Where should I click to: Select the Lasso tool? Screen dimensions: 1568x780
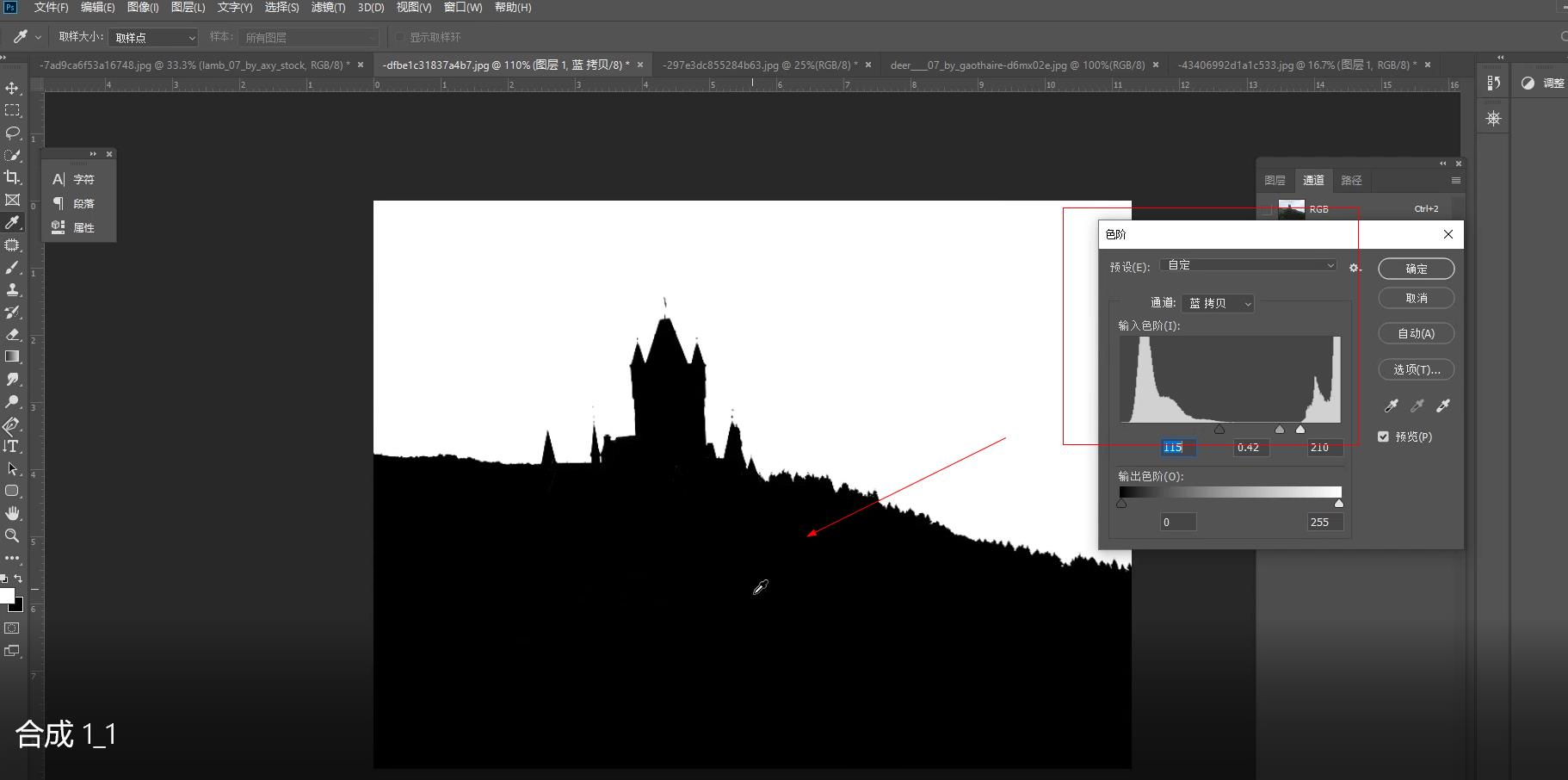pyautogui.click(x=12, y=133)
